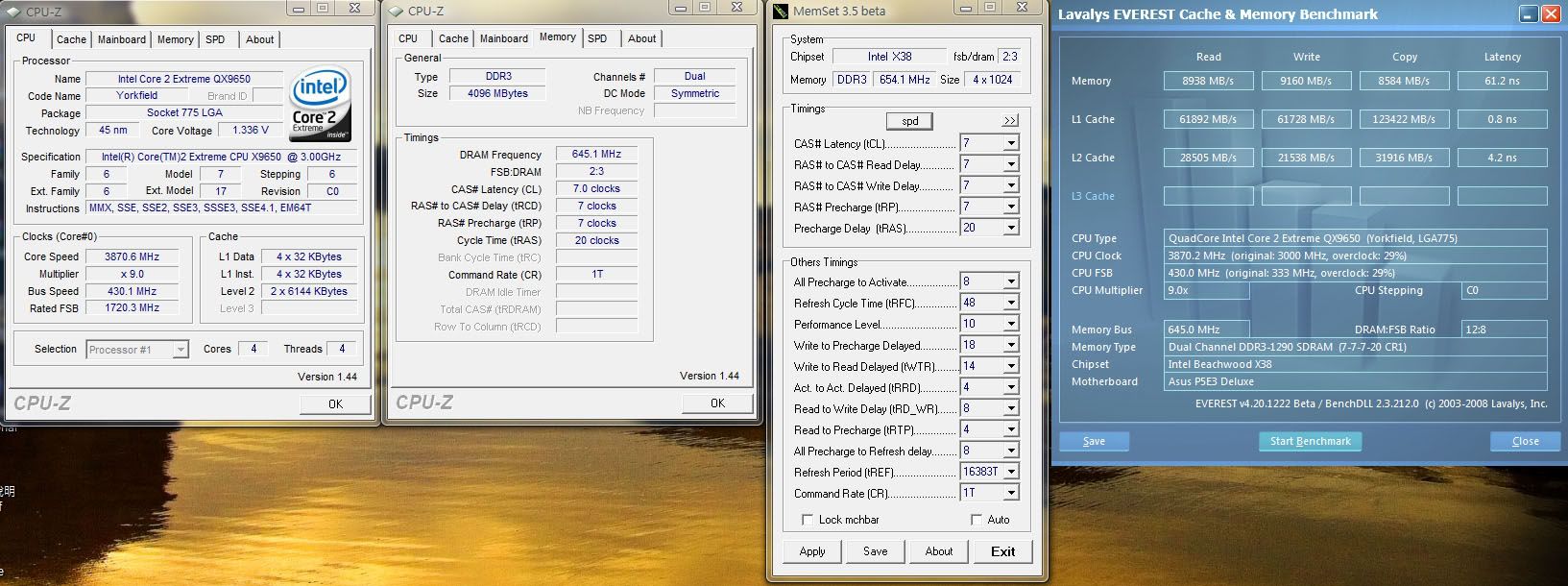Click Close button at bottom of EVEREST window
The width and height of the screenshot is (1568, 586).
[x=1526, y=441]
